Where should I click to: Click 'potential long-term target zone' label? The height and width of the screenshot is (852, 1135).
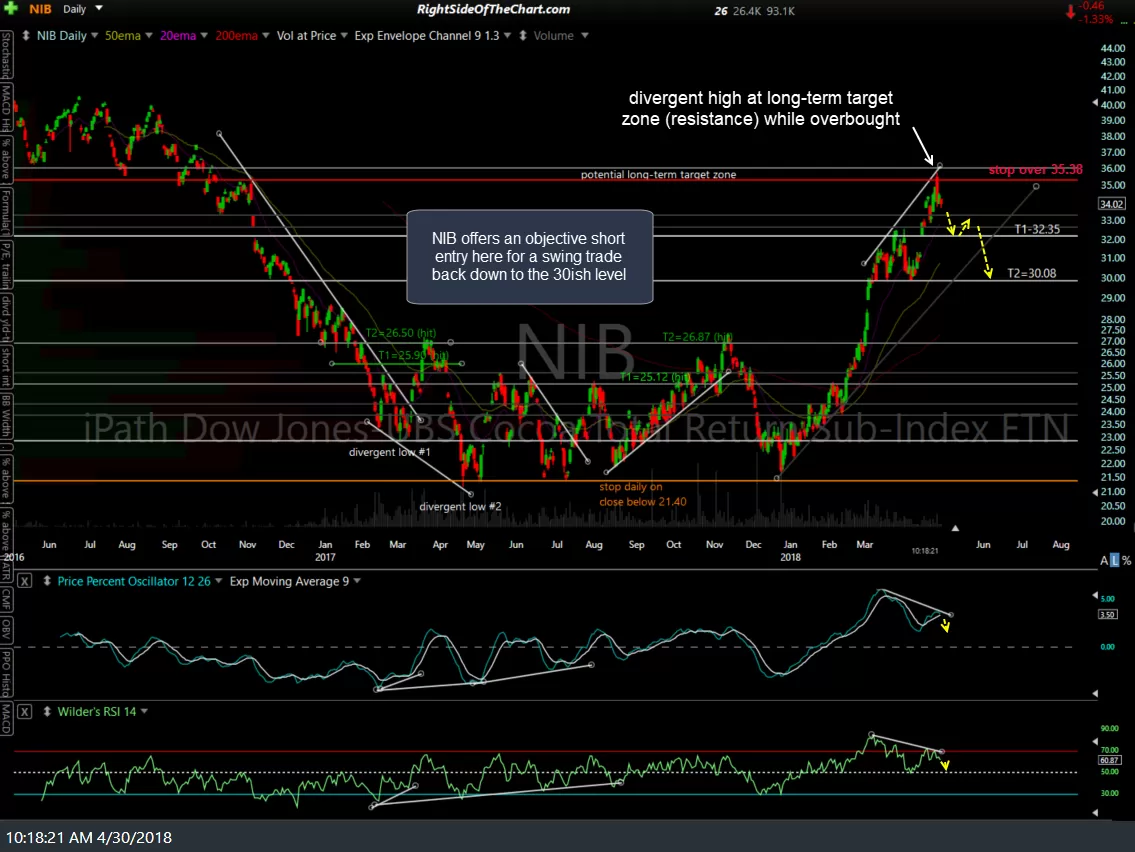point(658,174)
